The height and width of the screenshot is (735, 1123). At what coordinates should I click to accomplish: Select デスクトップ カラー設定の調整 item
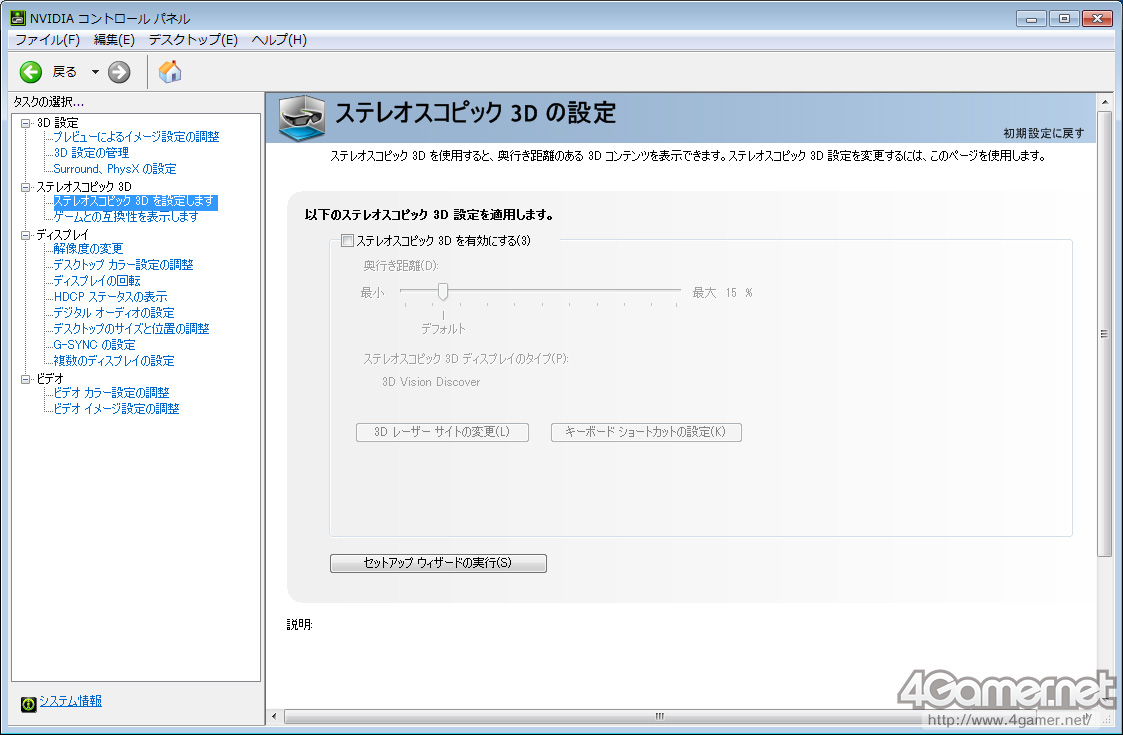[123, 264]
